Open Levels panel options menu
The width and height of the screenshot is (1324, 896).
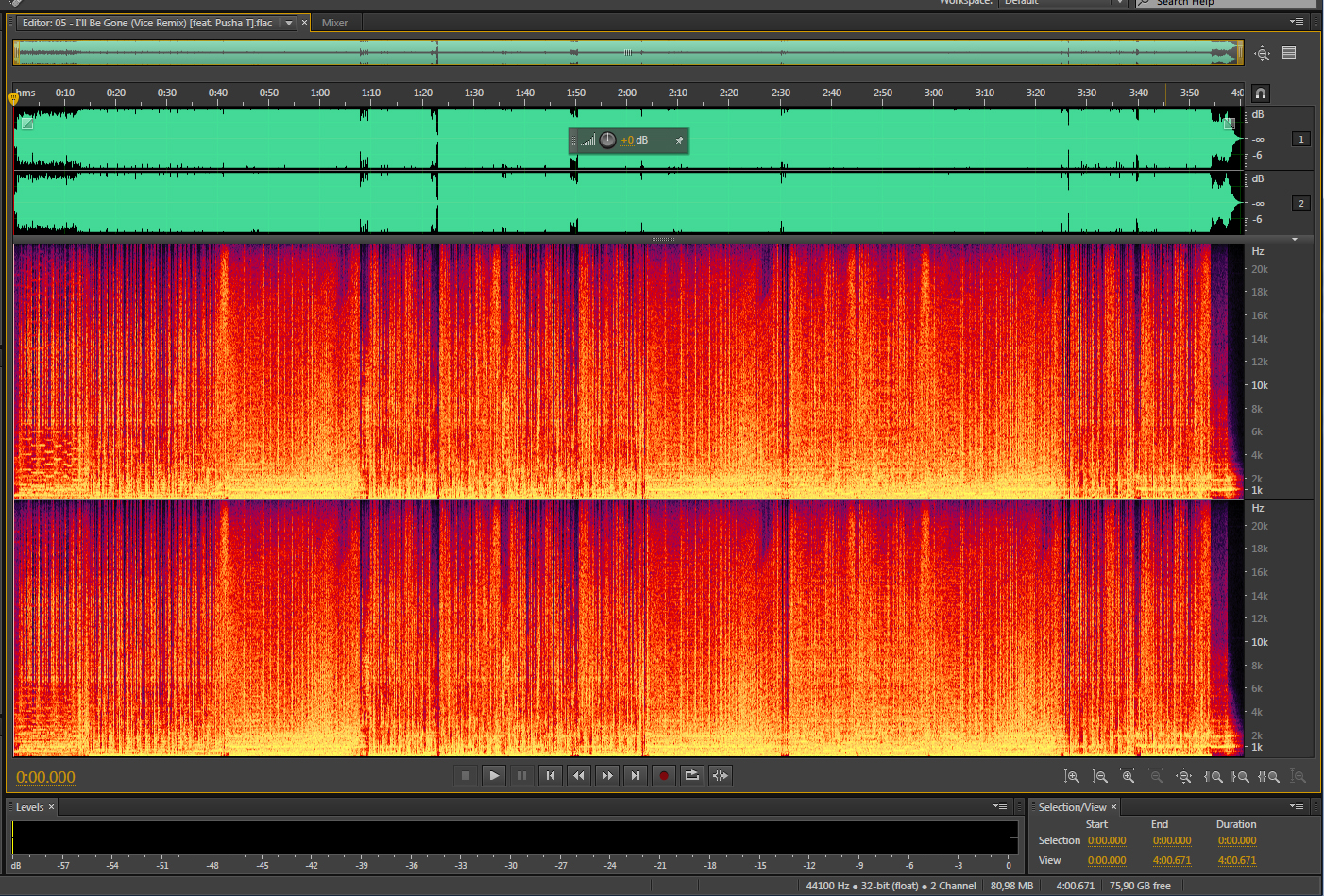(x=1000, y=806)
